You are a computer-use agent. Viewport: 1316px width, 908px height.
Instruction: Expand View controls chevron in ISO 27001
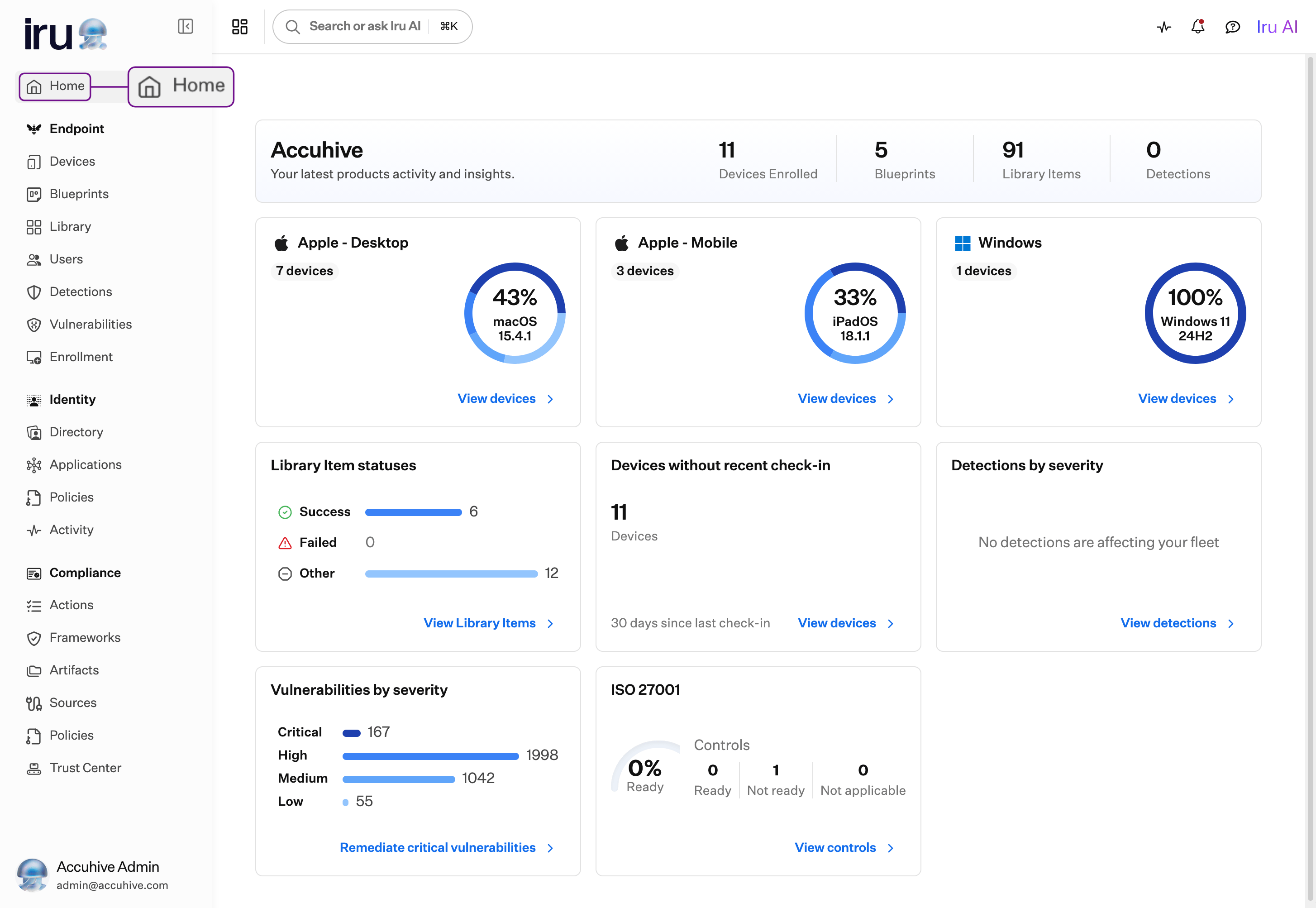click(x=891, y=848)
